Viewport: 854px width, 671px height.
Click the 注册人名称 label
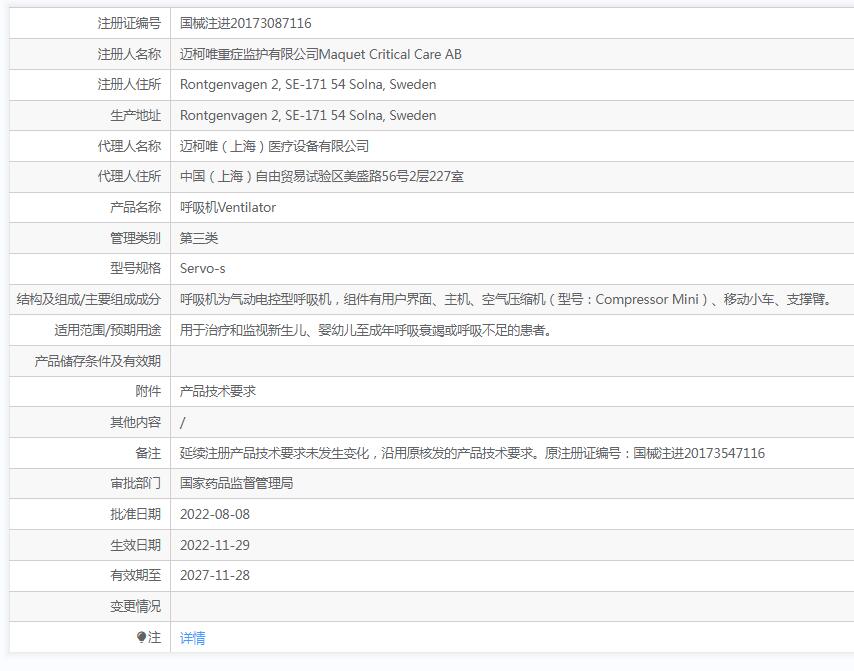point(129,54)
